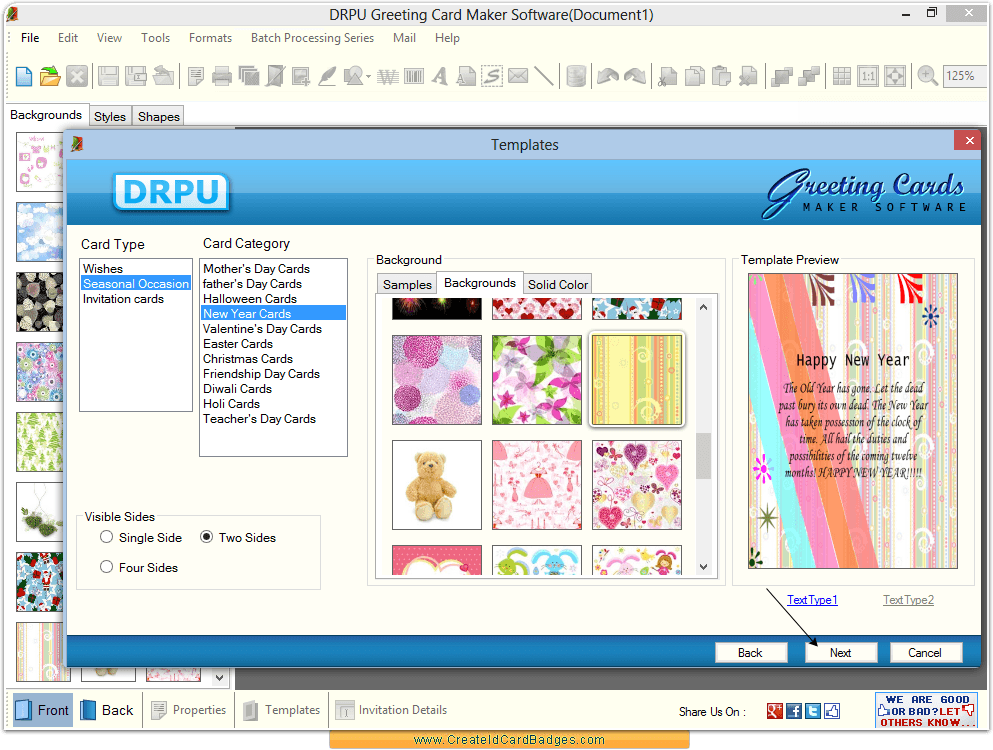
Task: Open a file with the folder icon
Action: [50, 77]
